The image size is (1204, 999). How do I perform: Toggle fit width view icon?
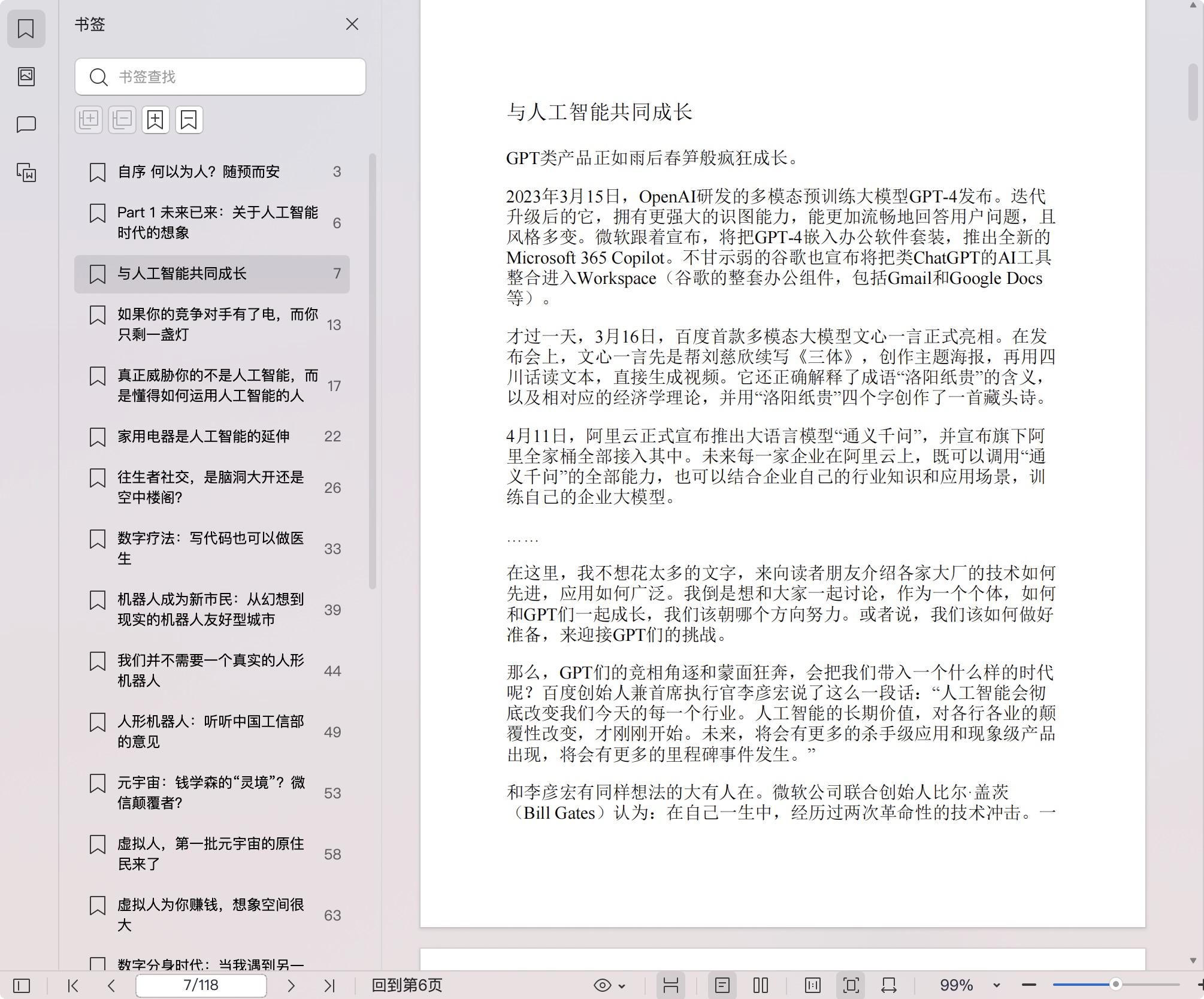click(889, 985)
